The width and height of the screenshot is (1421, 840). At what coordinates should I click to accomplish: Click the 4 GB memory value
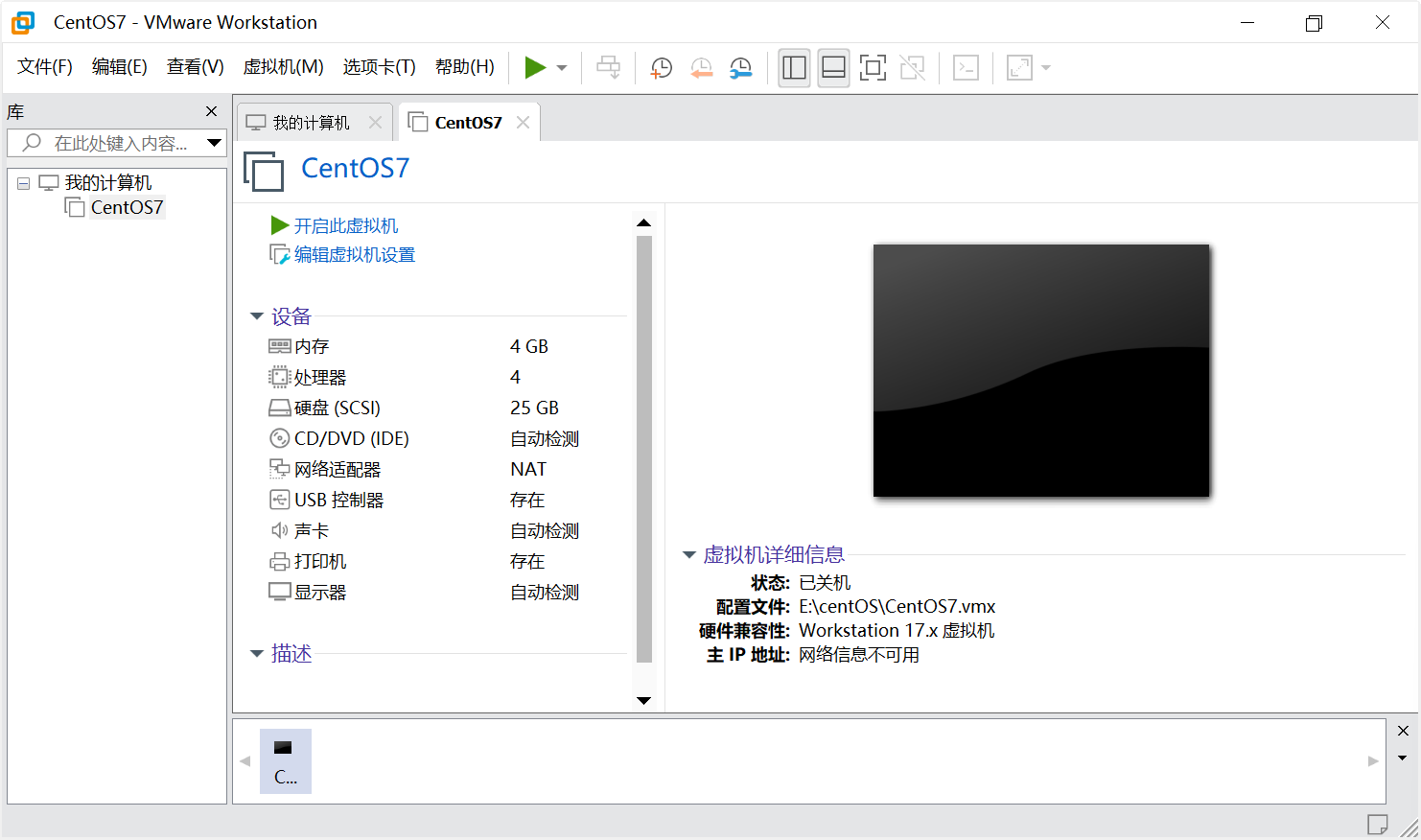529,346
